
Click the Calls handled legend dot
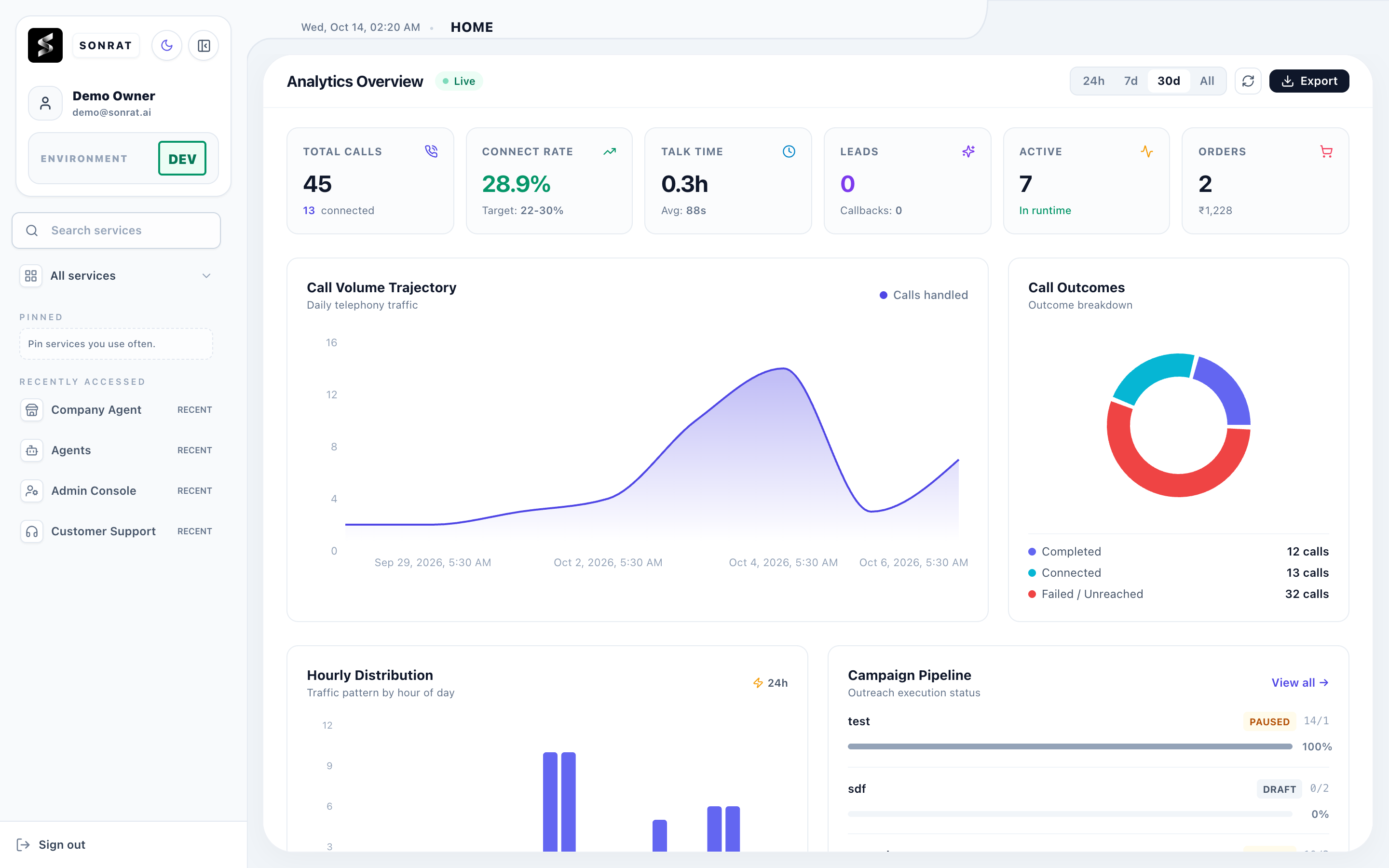884,295
